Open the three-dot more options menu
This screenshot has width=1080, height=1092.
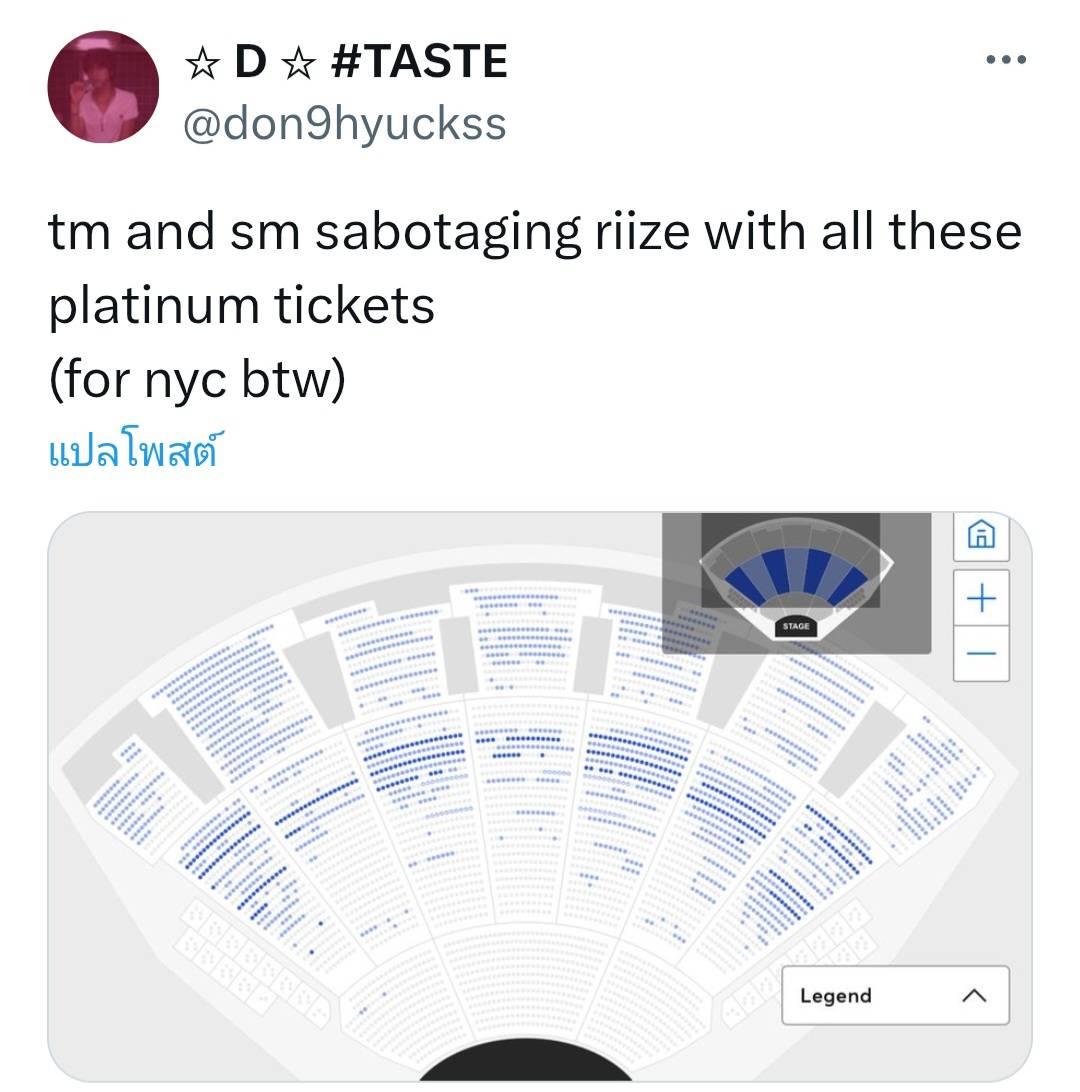(x=1005, y=60)
